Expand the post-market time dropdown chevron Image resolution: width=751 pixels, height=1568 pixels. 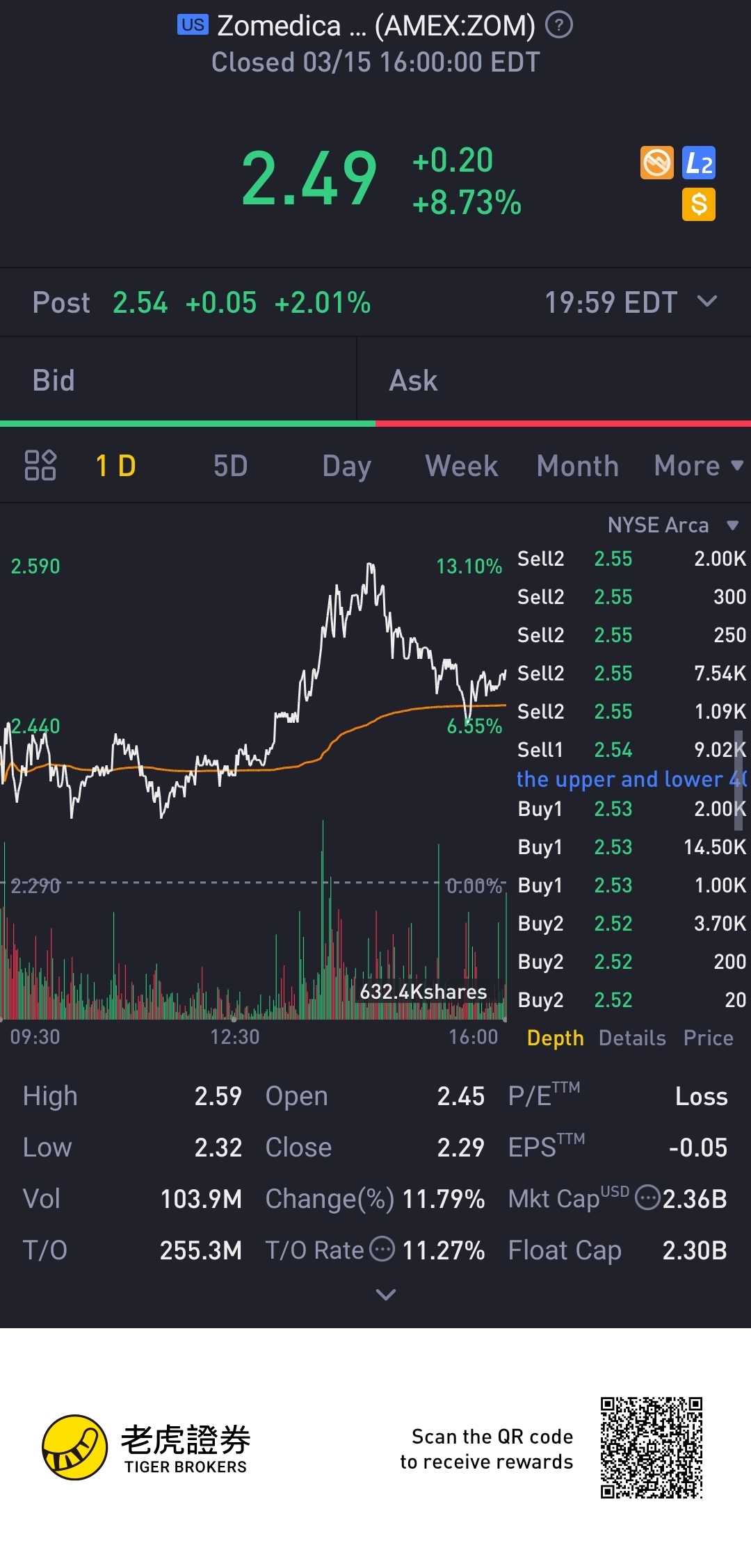(707, 302)
